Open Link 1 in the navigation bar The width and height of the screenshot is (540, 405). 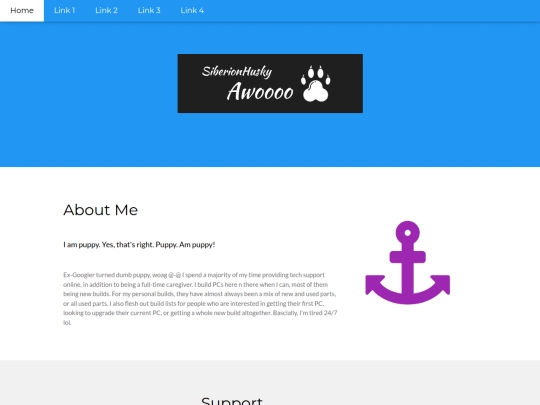tap(64, 11)
